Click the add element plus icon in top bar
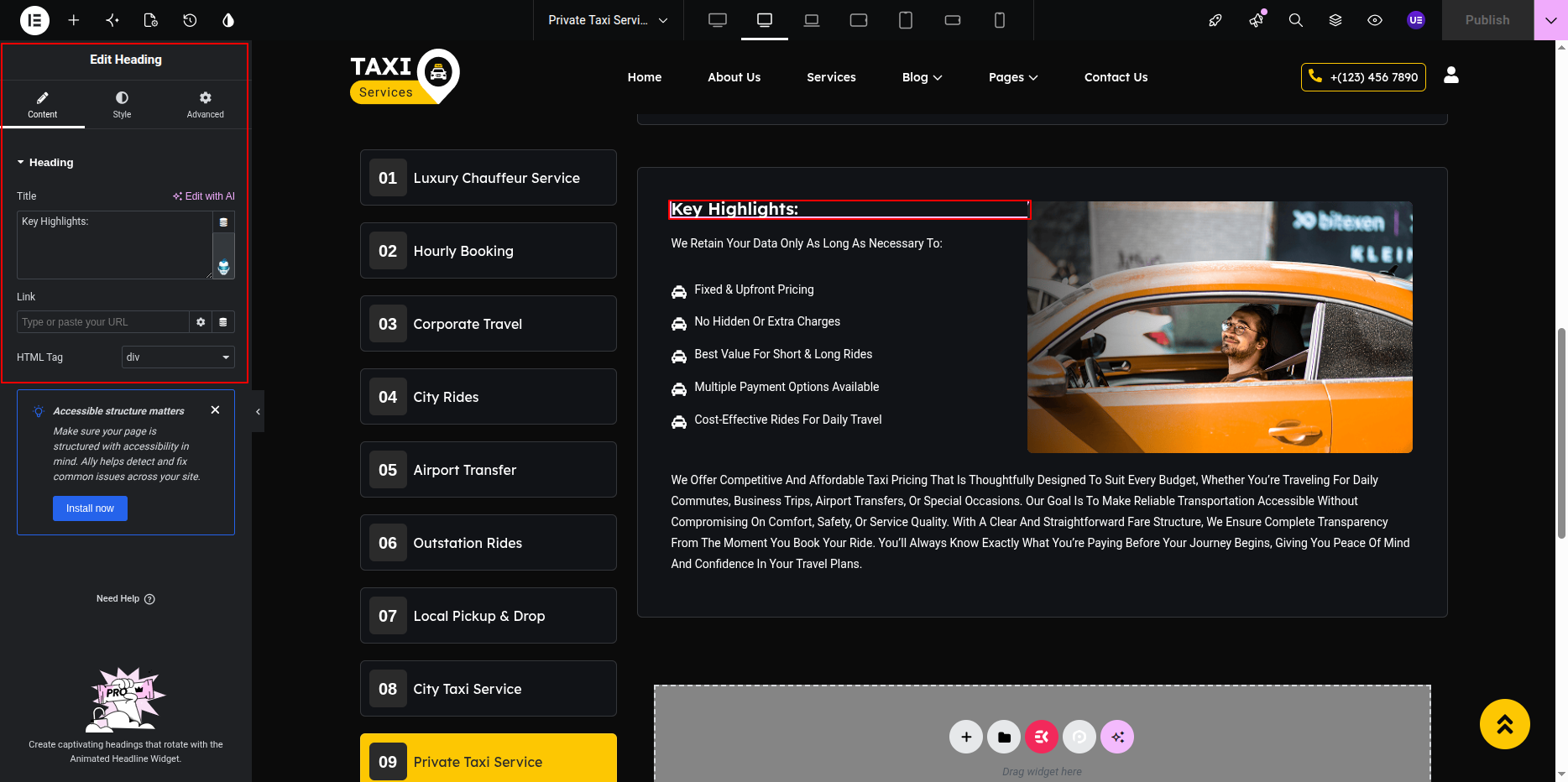1568x782 pixels. coord(74,20)
